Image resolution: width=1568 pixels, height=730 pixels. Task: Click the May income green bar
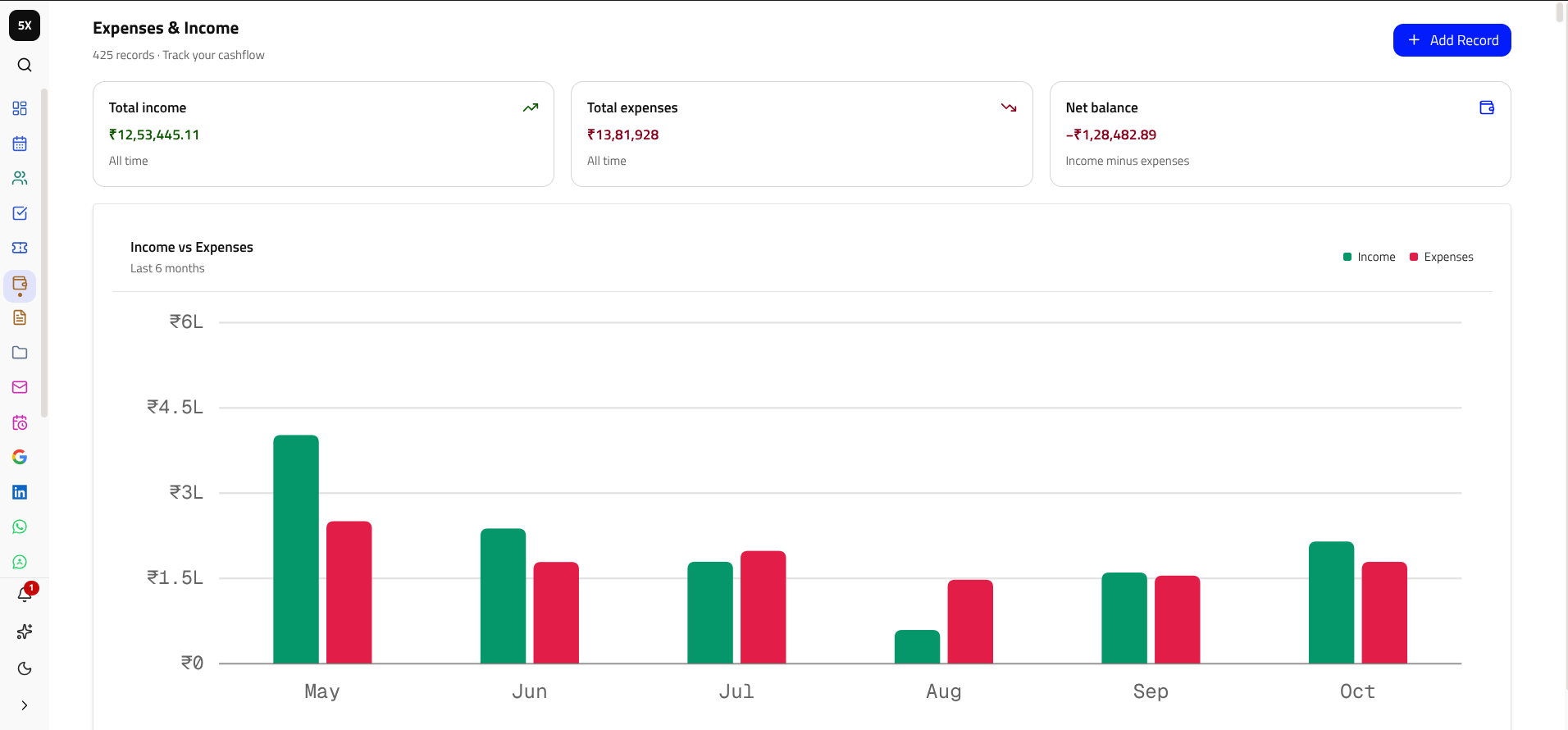[296, 549]
